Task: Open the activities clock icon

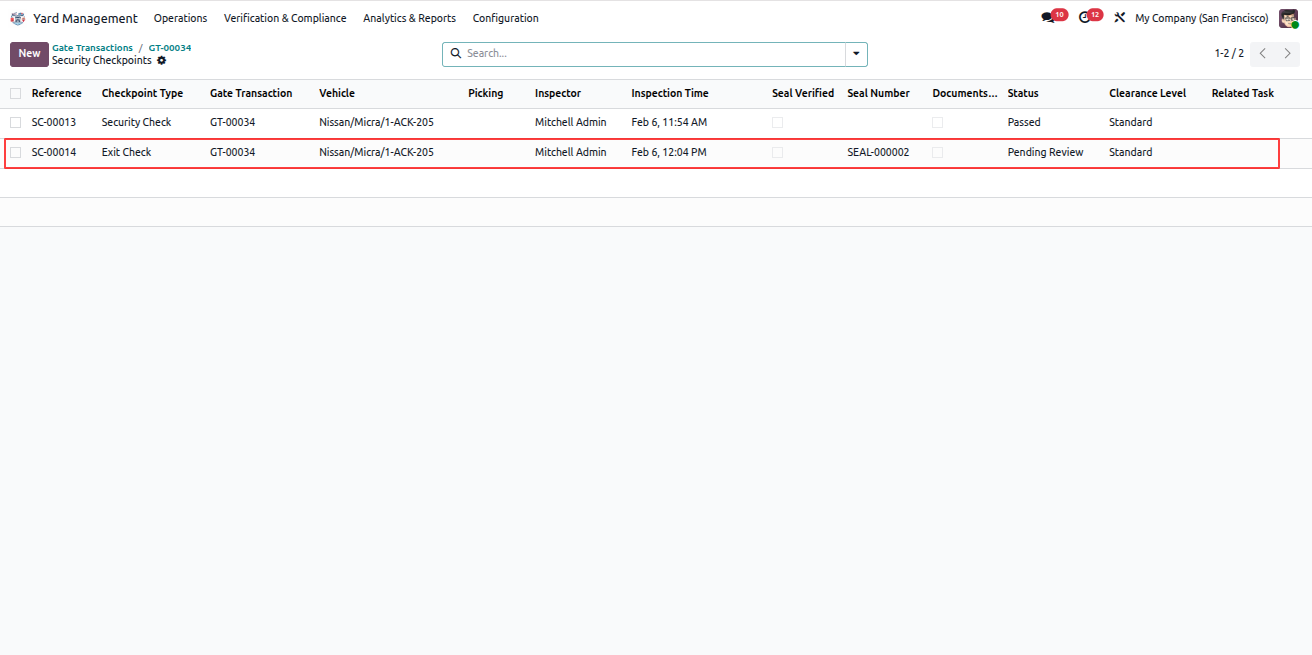Action: [x=1085, y=18]
